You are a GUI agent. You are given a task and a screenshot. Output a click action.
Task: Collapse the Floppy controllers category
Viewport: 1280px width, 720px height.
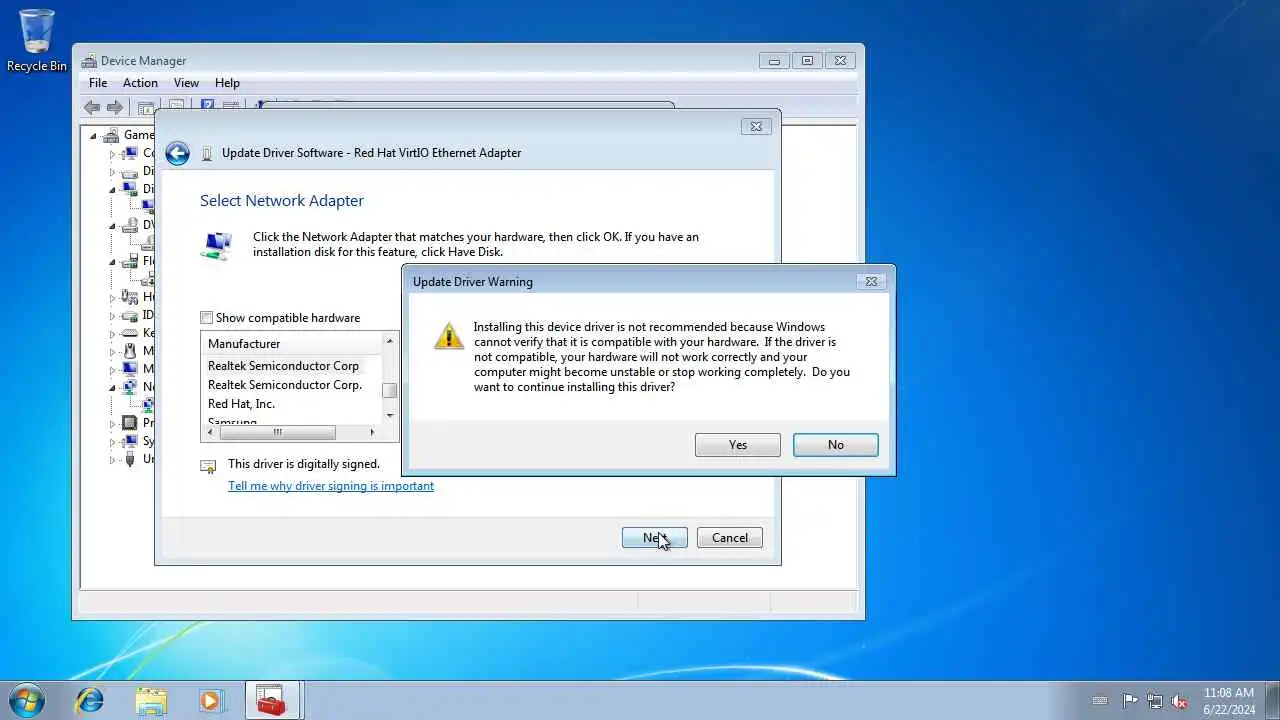tap(113, 261)
